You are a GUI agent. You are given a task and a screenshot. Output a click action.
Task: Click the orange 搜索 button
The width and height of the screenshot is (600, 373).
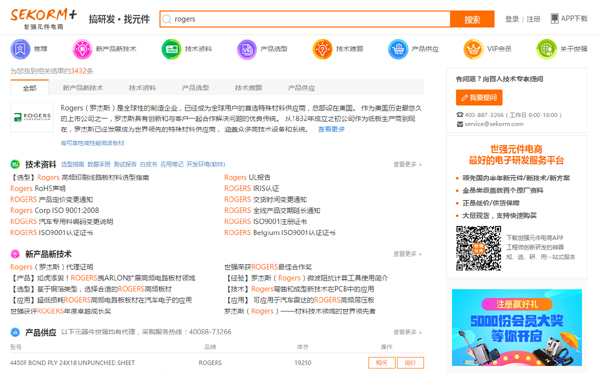pyautogui.click(x=472, y=20)
